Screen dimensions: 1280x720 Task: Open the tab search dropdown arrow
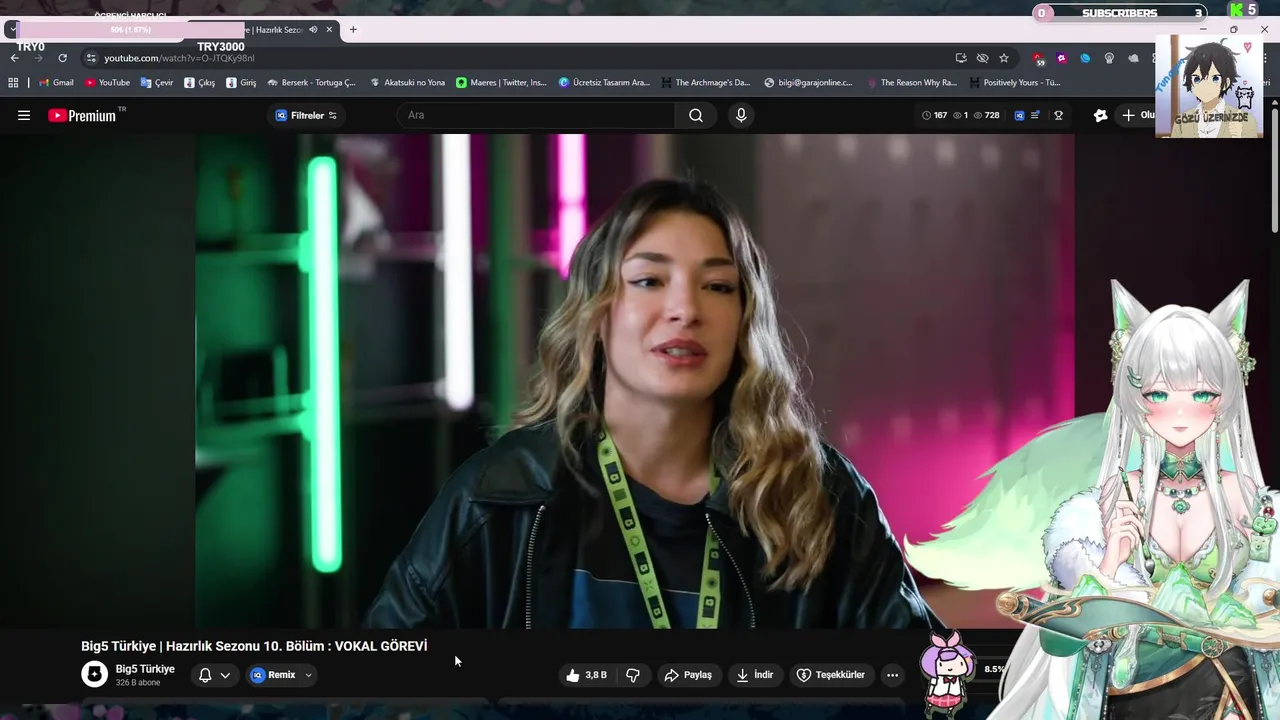(12, 29)
